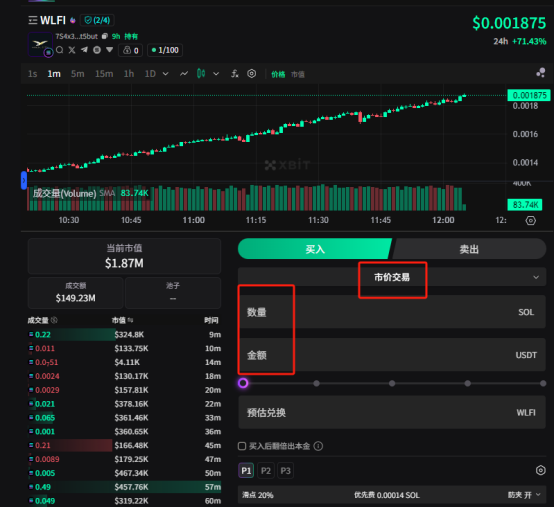Screen dimensions: 554x508
Task: Open chart settings hexagon icon in toolbar
Action: (252, 73)
